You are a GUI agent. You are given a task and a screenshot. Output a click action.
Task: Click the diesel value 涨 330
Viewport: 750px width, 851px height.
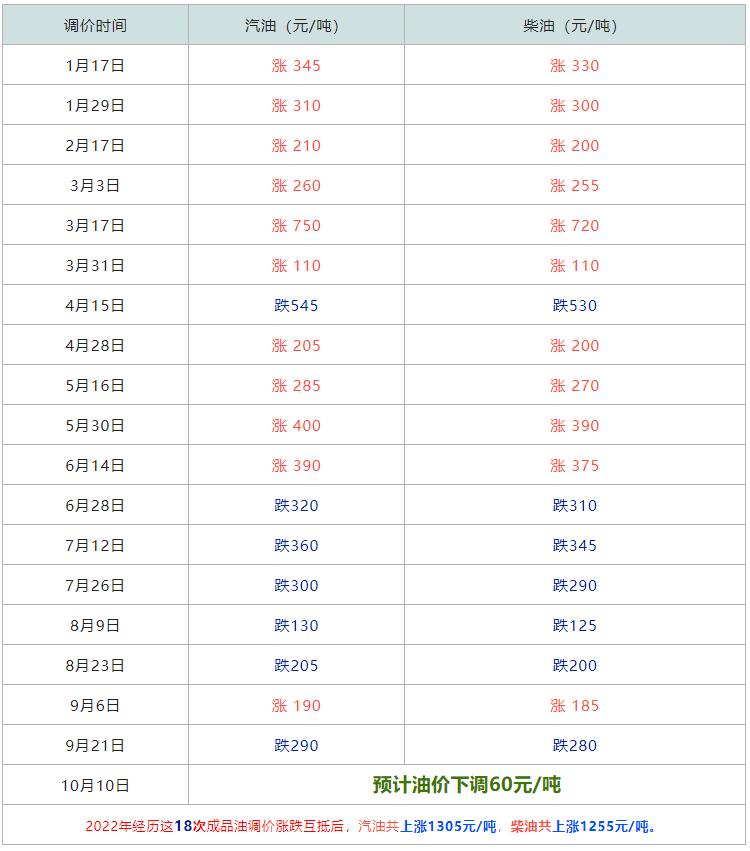[x=574, y=66]
